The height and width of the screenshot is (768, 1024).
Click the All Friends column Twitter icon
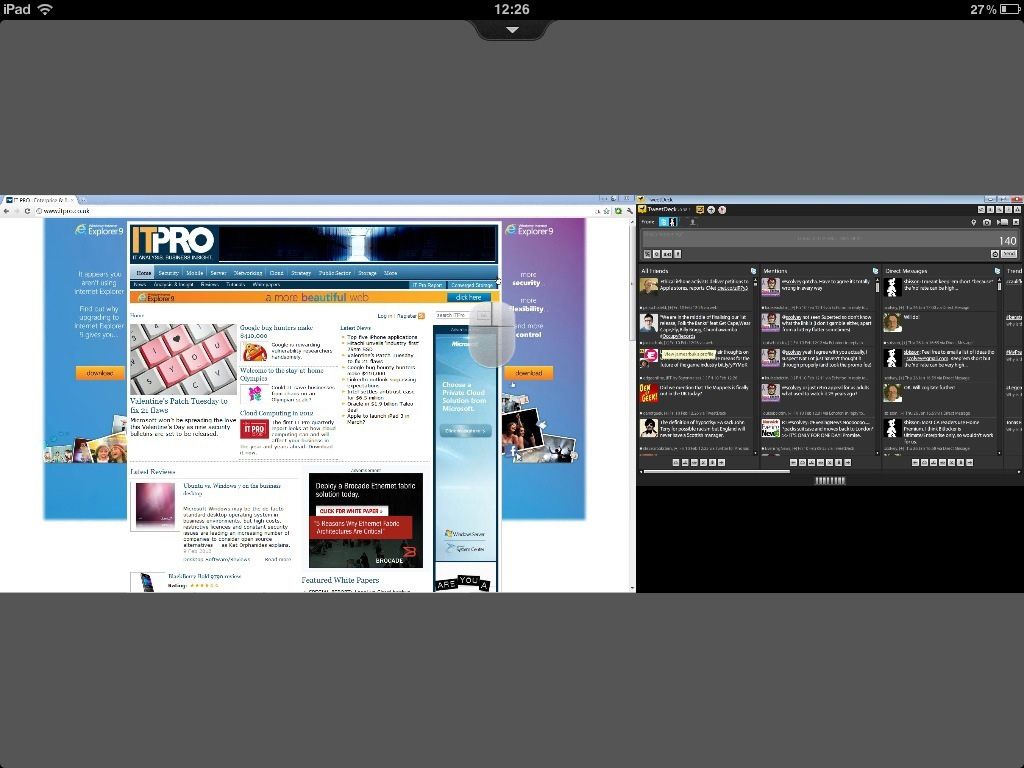(x=753, y=270)
